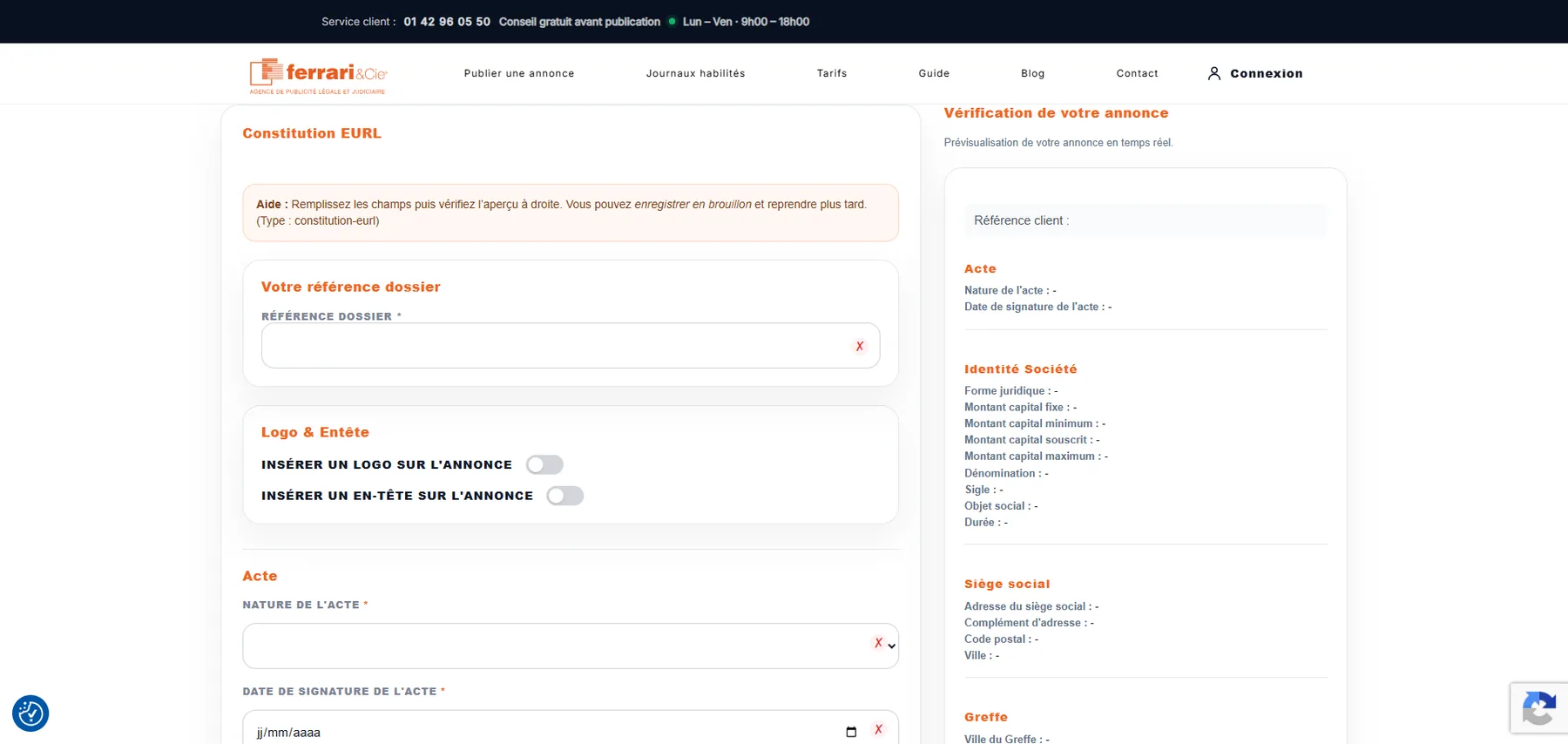
Task: Click the 'Conseil gratuit avant publication' text
Action: [x=579, y=22]
